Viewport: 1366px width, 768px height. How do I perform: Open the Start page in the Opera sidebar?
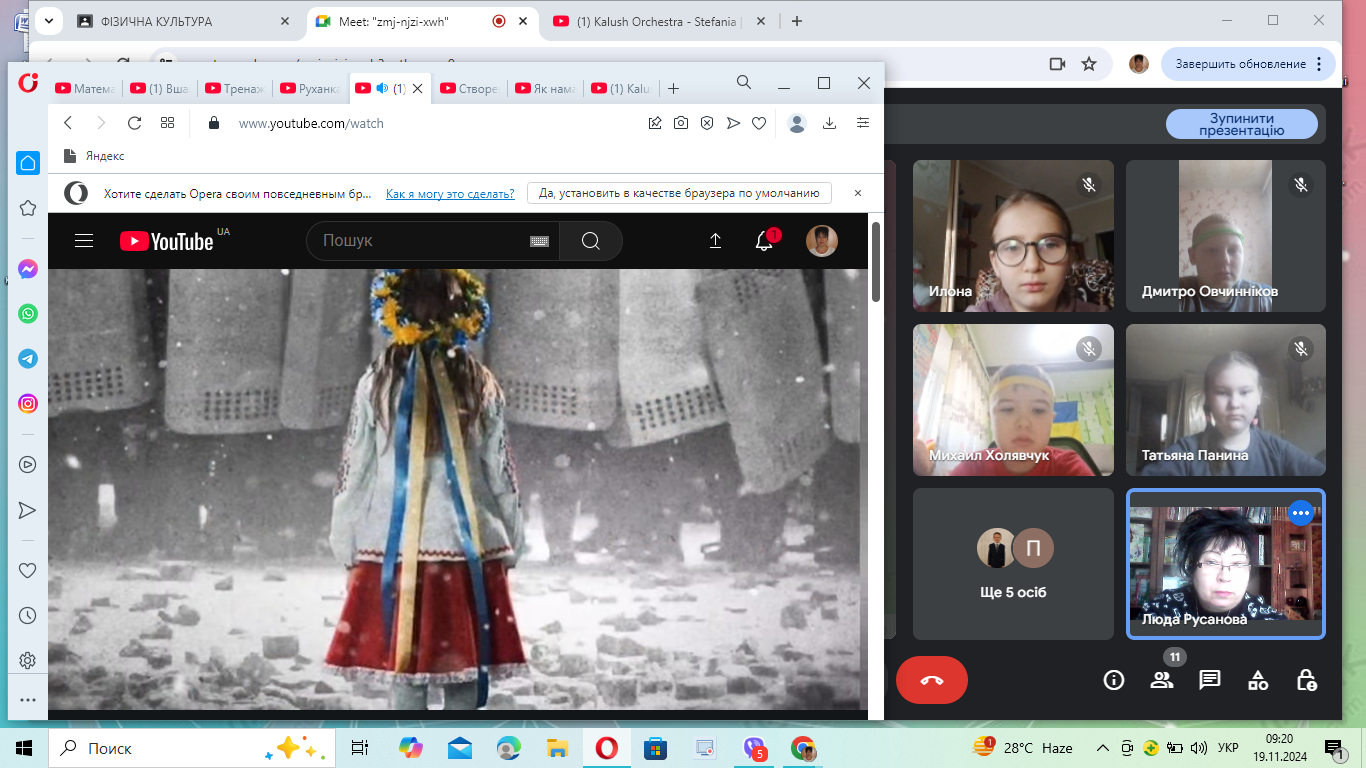(28, 163)
